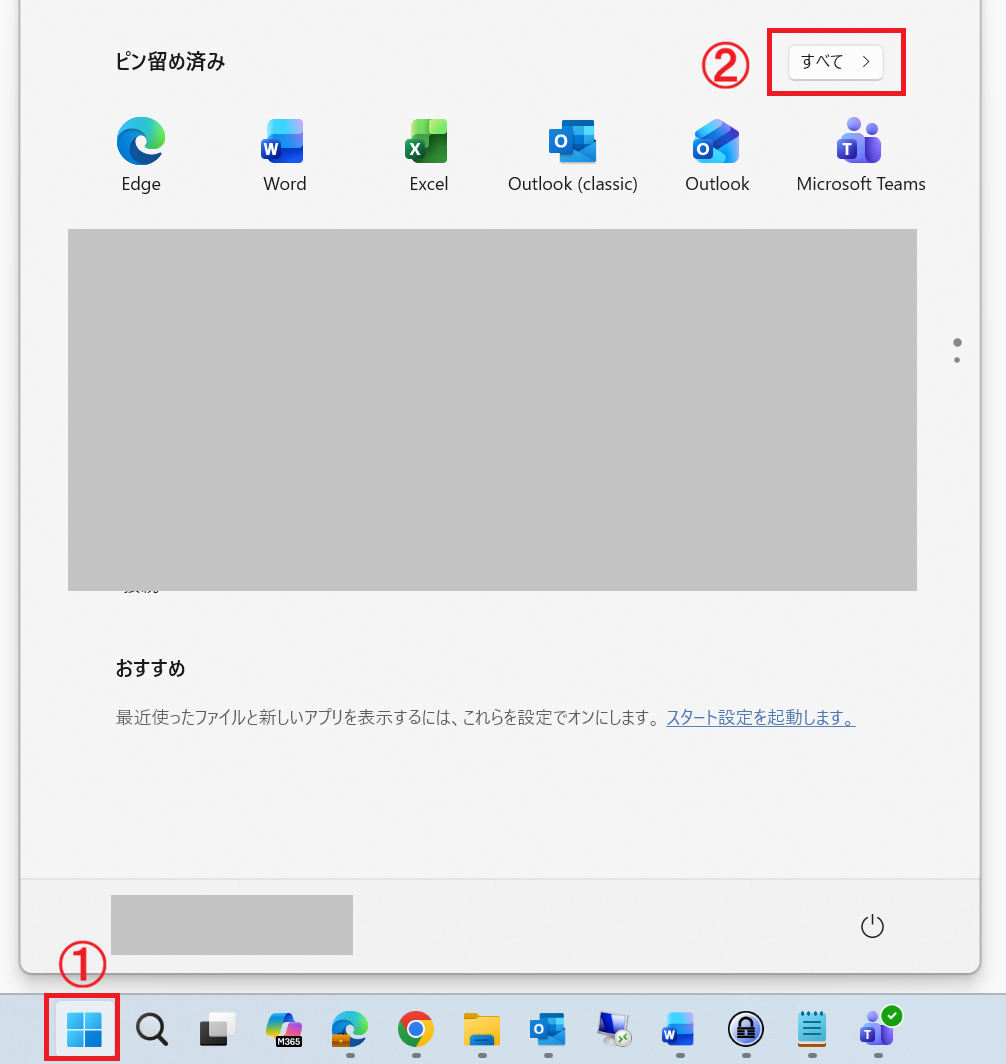
Task: Open Microsoft Teams from the taskbar
Action: click(x=878, y=1028)
